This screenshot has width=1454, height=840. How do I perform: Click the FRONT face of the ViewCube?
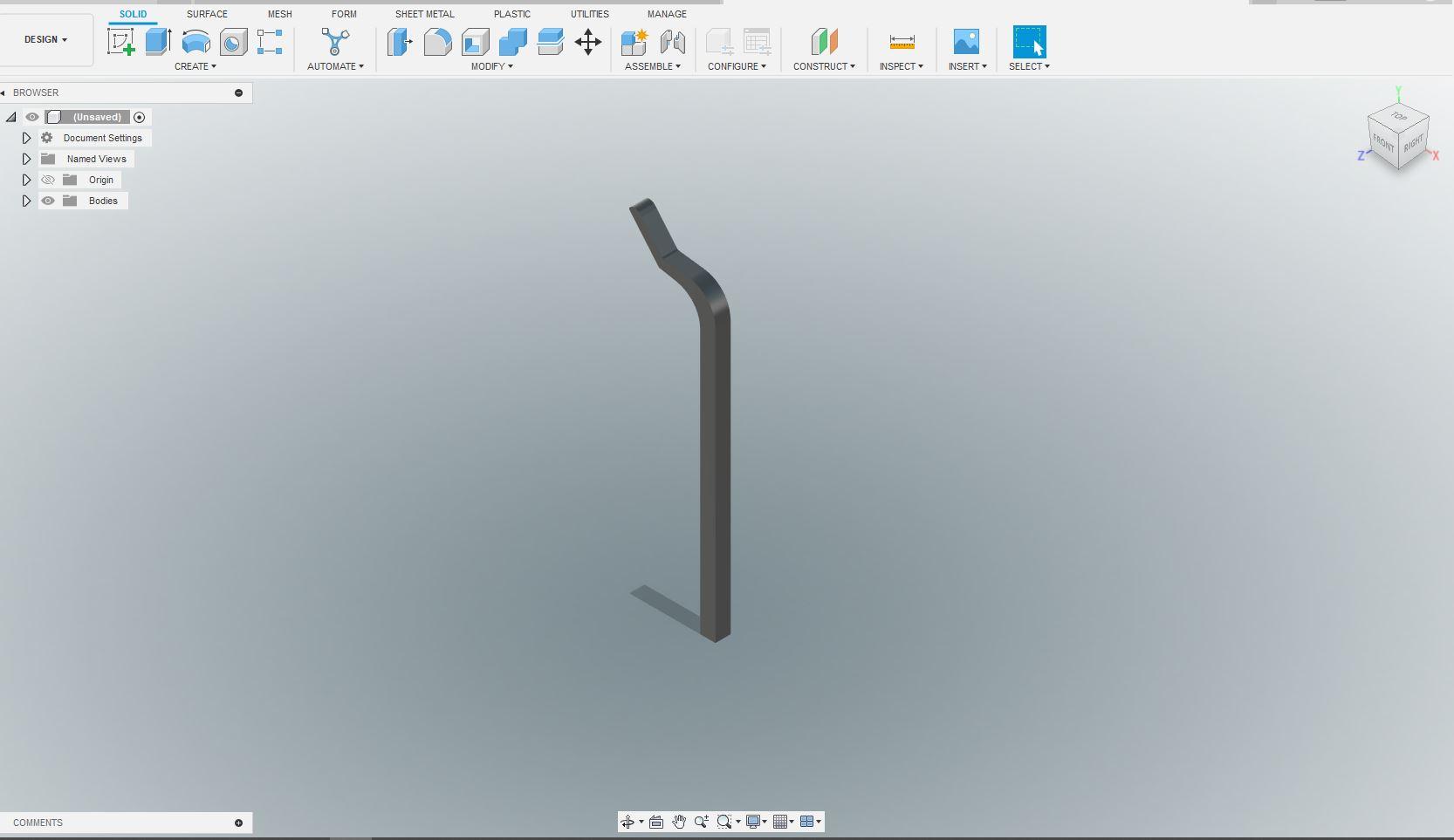coord(1383,144)
